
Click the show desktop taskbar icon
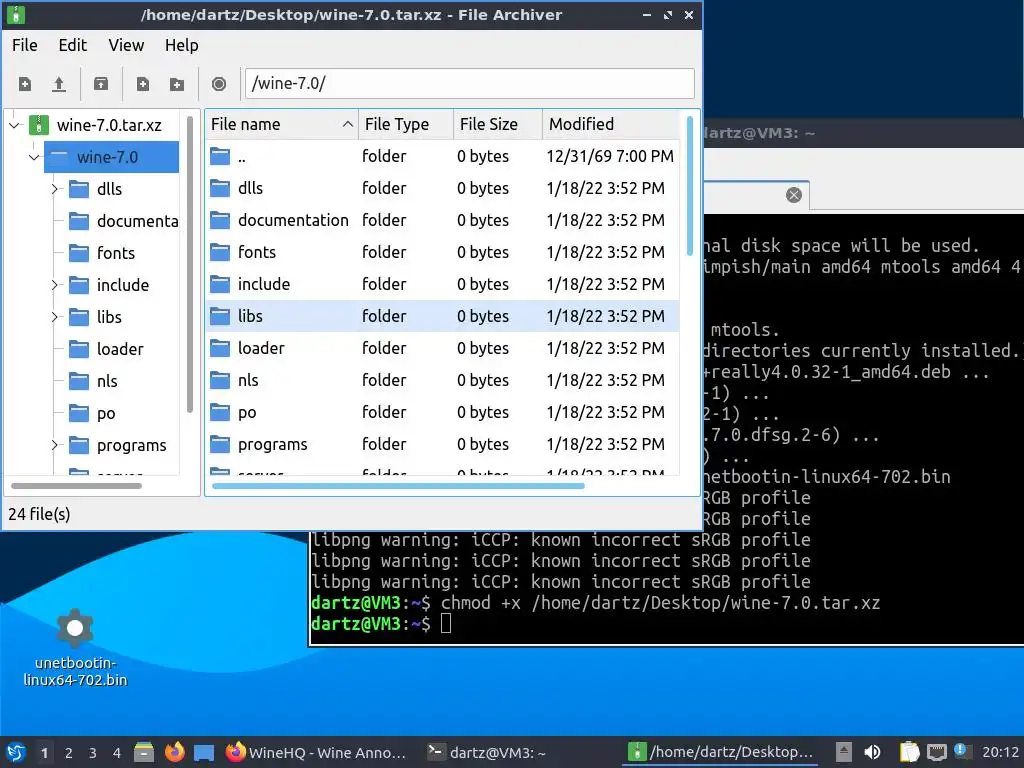(x=204, y=752)
